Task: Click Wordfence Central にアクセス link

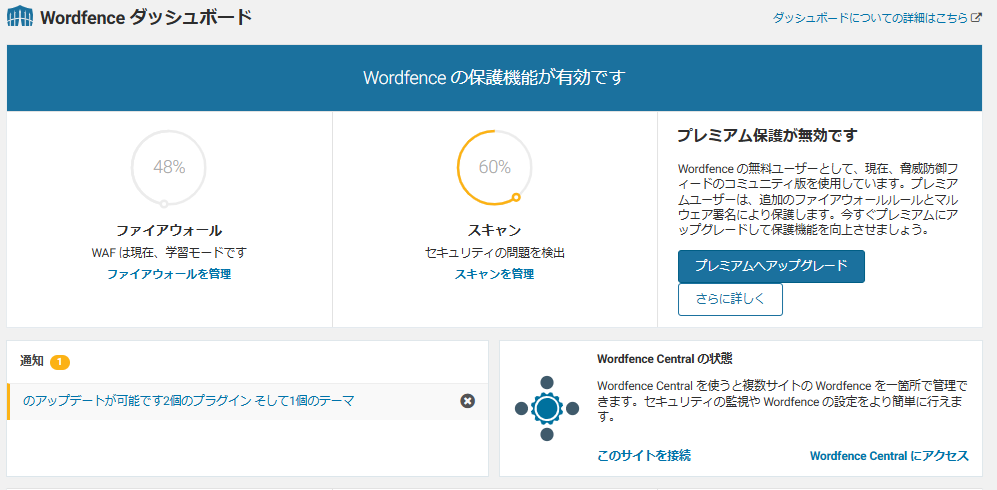Action: pos(889,456)
